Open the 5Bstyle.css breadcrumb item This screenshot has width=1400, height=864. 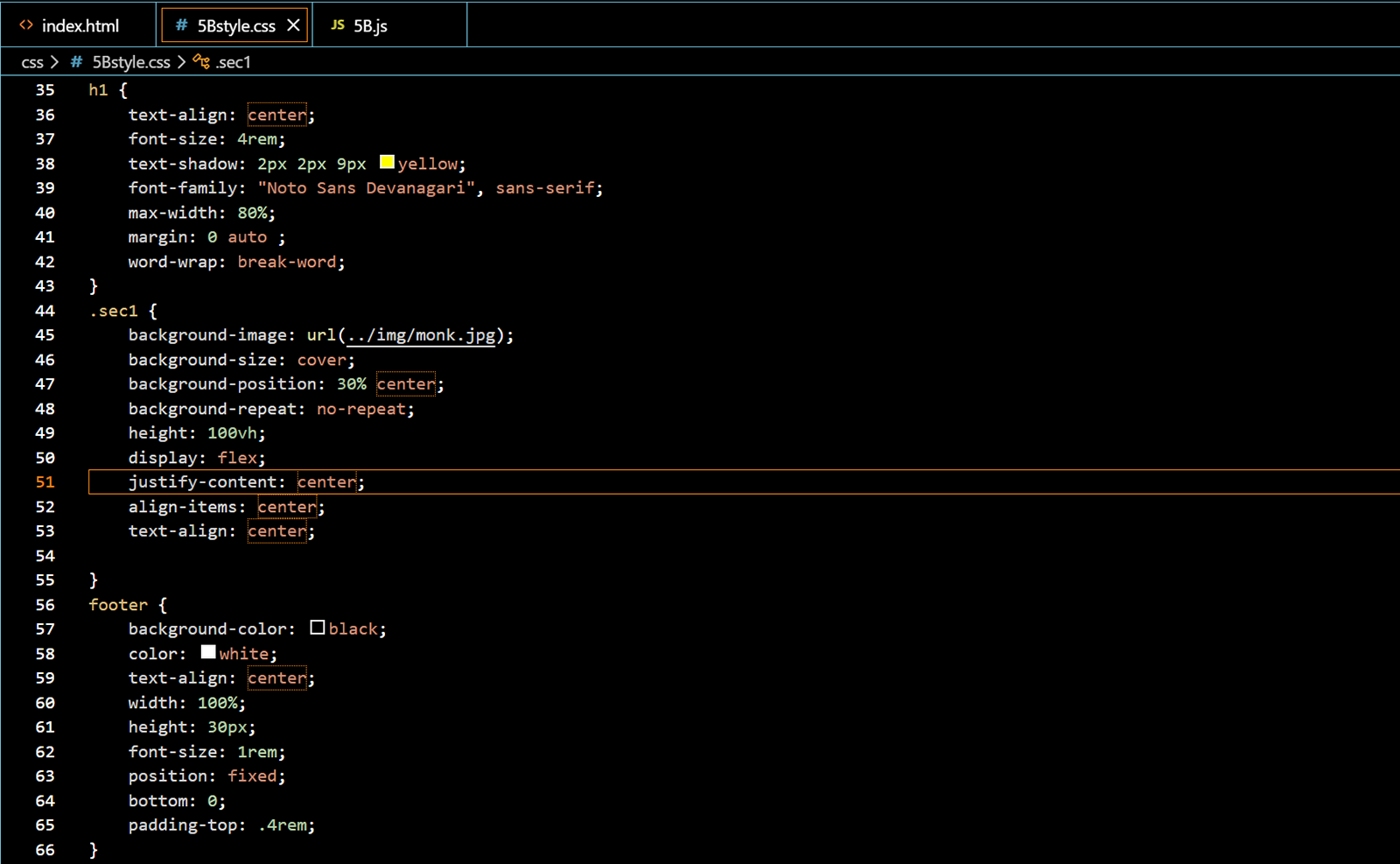pos(131,62)
